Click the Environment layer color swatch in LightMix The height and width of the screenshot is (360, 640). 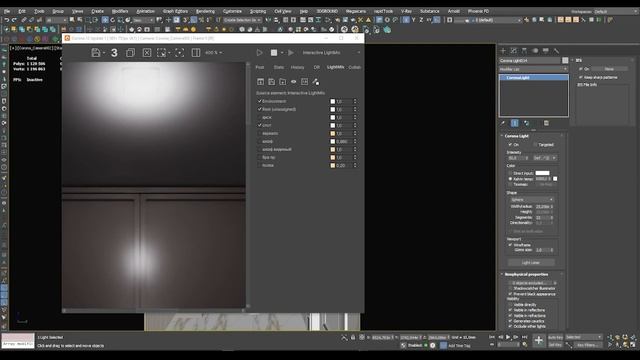[333, 101]
